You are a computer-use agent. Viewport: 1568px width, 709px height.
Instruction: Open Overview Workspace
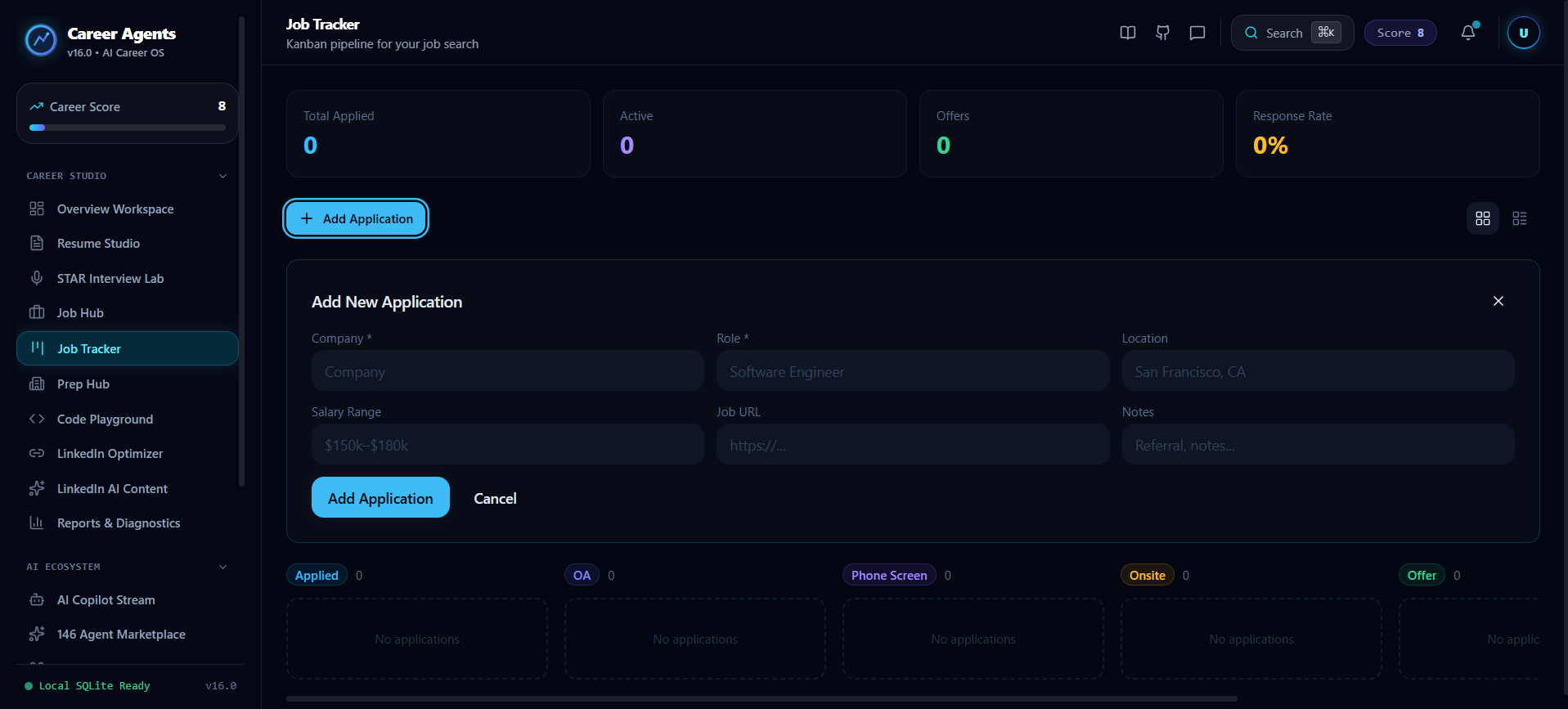(128, 209)
